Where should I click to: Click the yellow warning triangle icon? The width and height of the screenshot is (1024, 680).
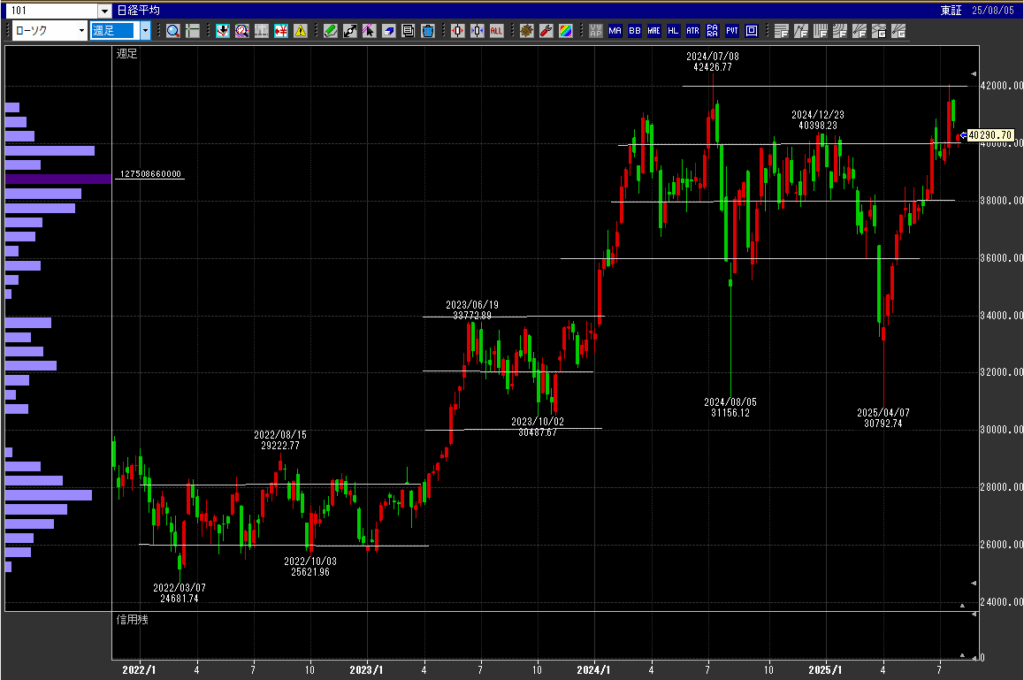[300, 31]
